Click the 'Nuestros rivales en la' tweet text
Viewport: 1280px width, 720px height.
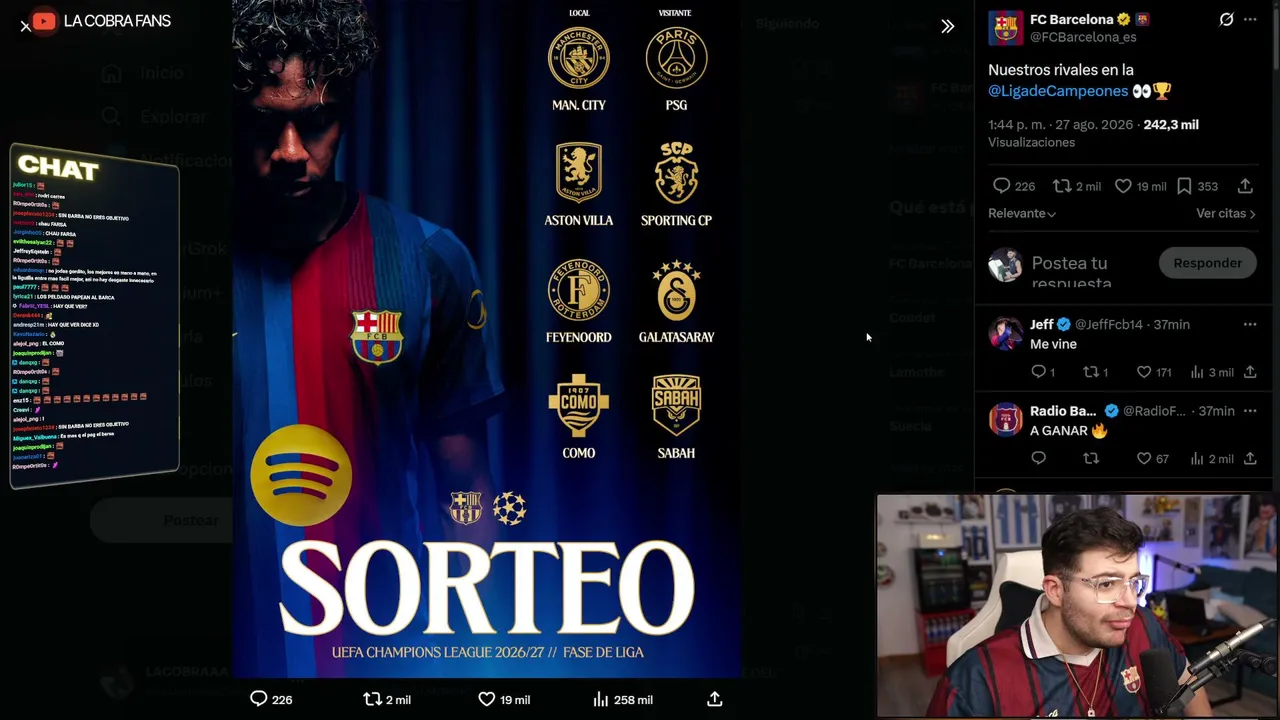tap(1061, 70)
